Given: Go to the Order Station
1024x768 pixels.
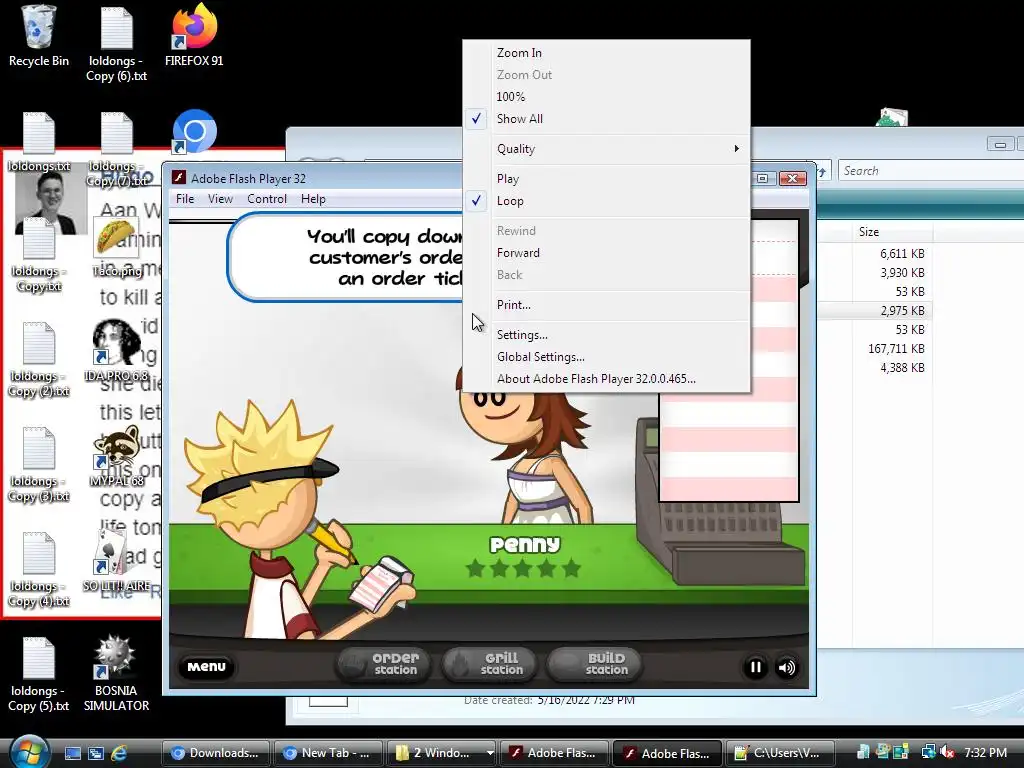Looking at the screenshot, I should point(383,664).
